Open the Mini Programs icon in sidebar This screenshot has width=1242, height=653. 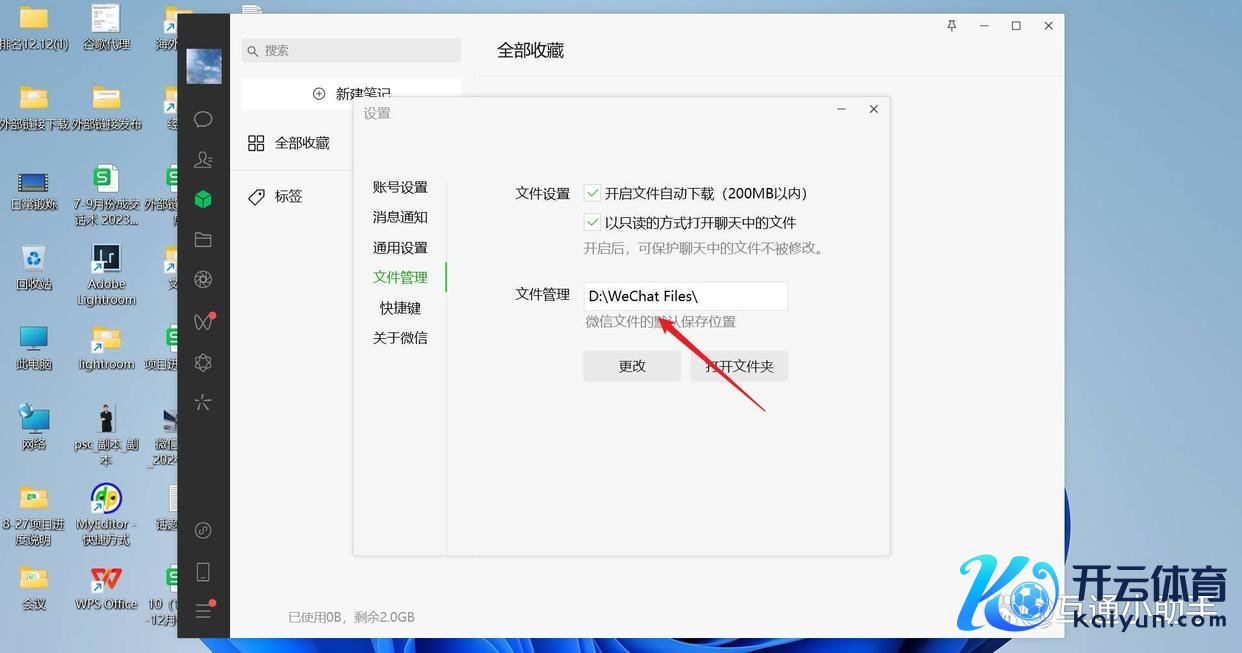coord(203,362)
